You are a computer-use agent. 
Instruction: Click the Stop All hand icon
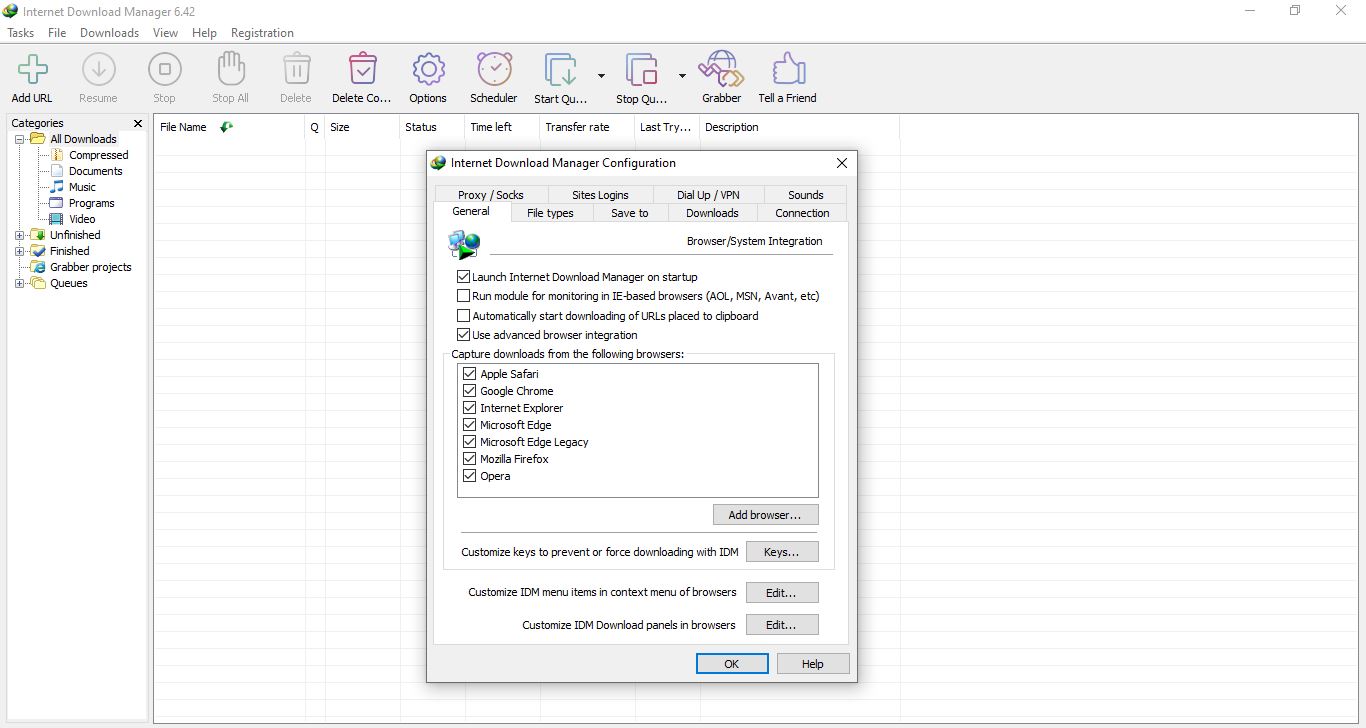(x=230, y=70)
